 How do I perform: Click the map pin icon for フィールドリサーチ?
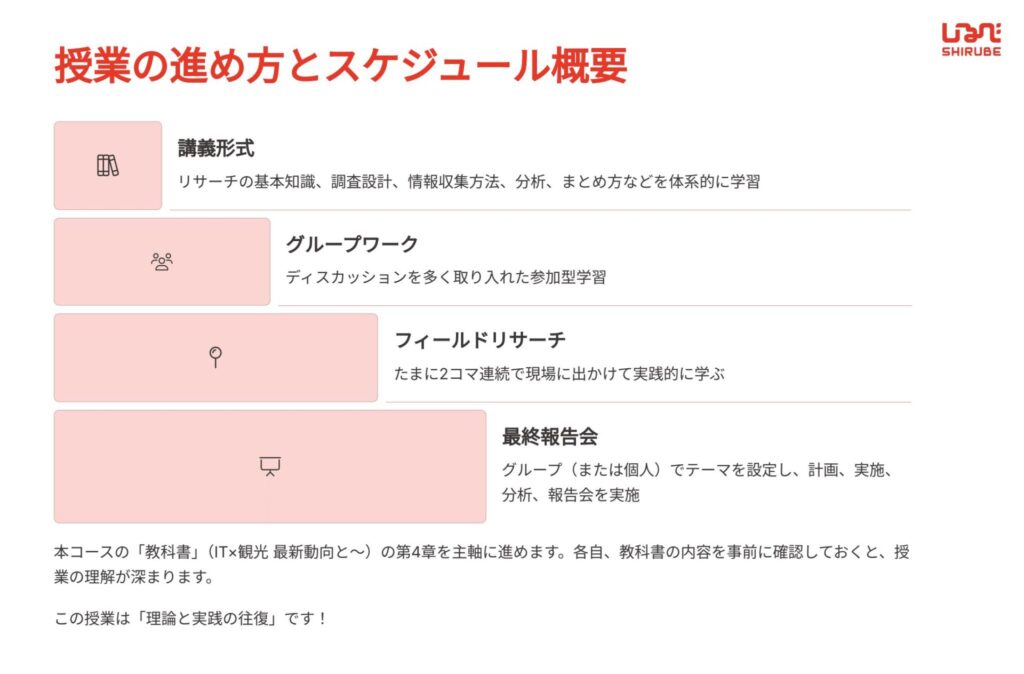coord(216,357)
